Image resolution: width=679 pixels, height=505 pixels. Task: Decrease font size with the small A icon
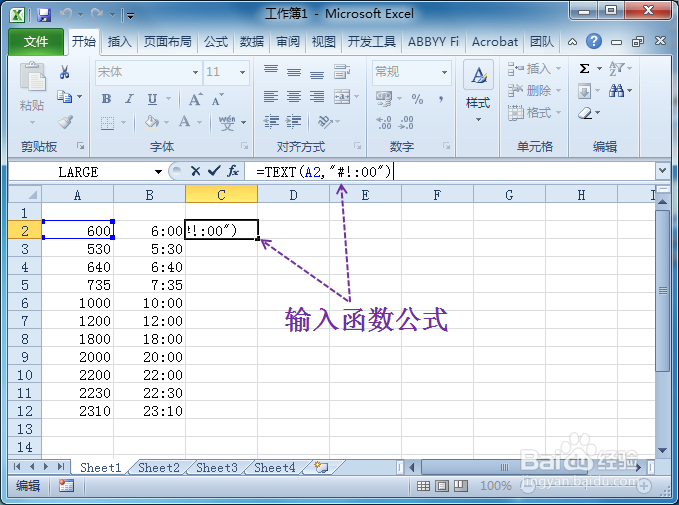tap(217, 99)
